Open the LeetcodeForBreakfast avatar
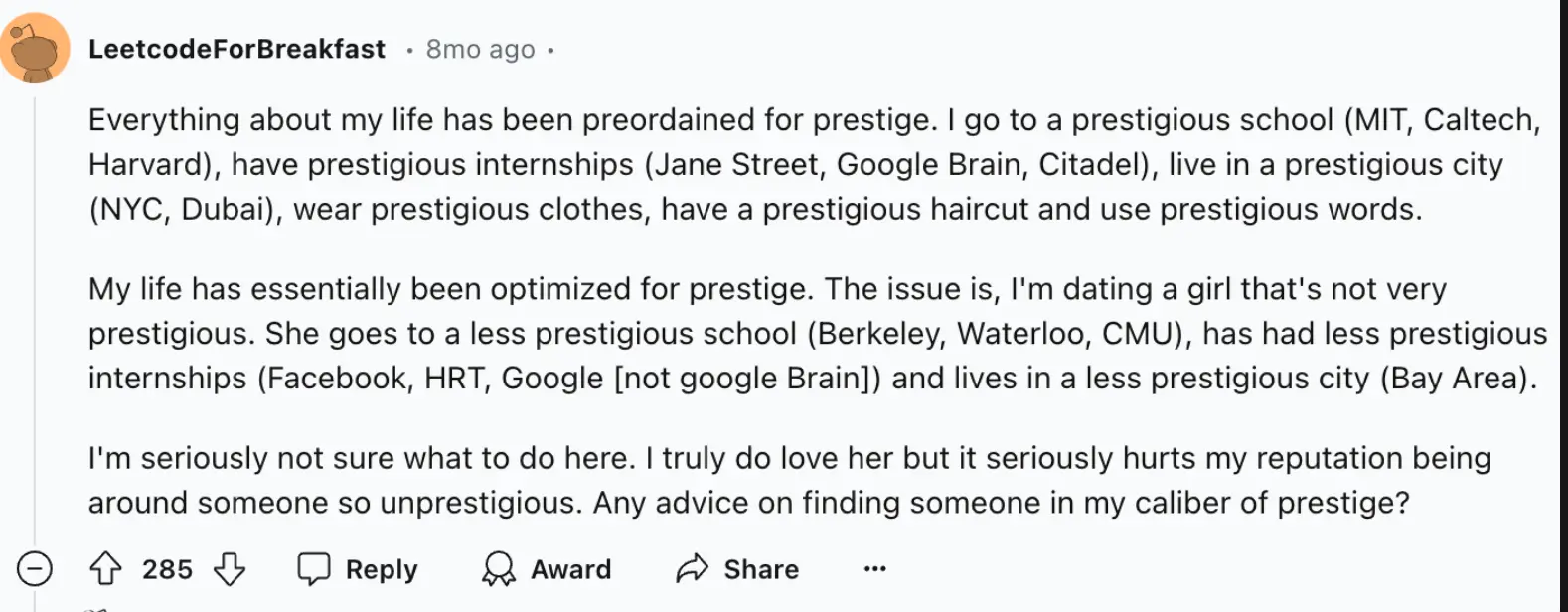This screenshot has height=612, width=1568. 35,49
